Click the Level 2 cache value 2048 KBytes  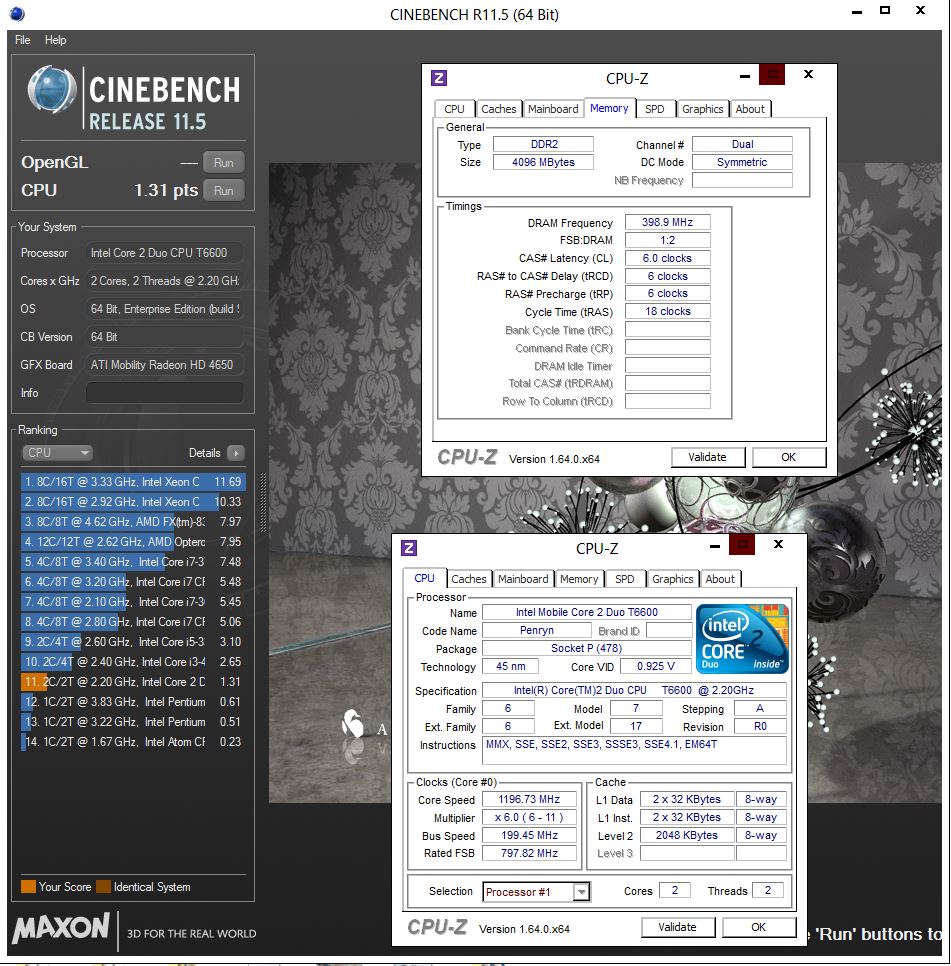pyautogui.click(x=687, y=835)
